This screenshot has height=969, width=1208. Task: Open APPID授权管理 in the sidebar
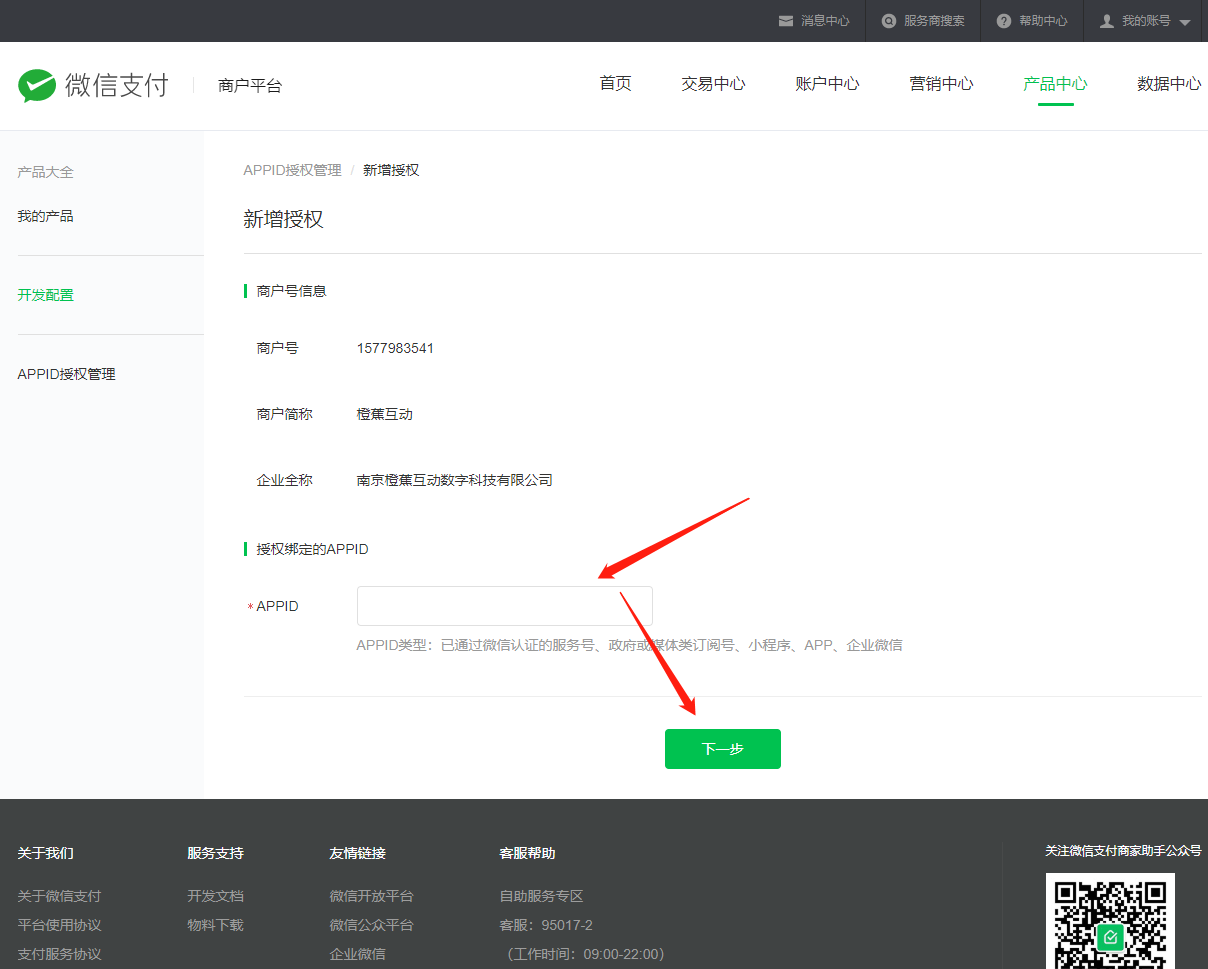point(66,374)
